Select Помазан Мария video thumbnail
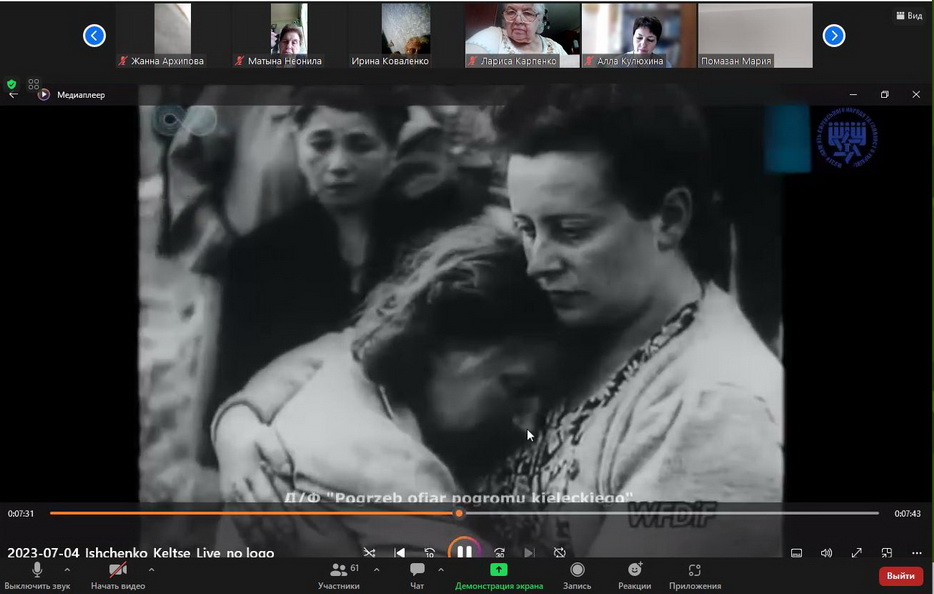Image resolution: width=934 pixels, height=594 pixels. pyautogui.click(x=755, y=35)
